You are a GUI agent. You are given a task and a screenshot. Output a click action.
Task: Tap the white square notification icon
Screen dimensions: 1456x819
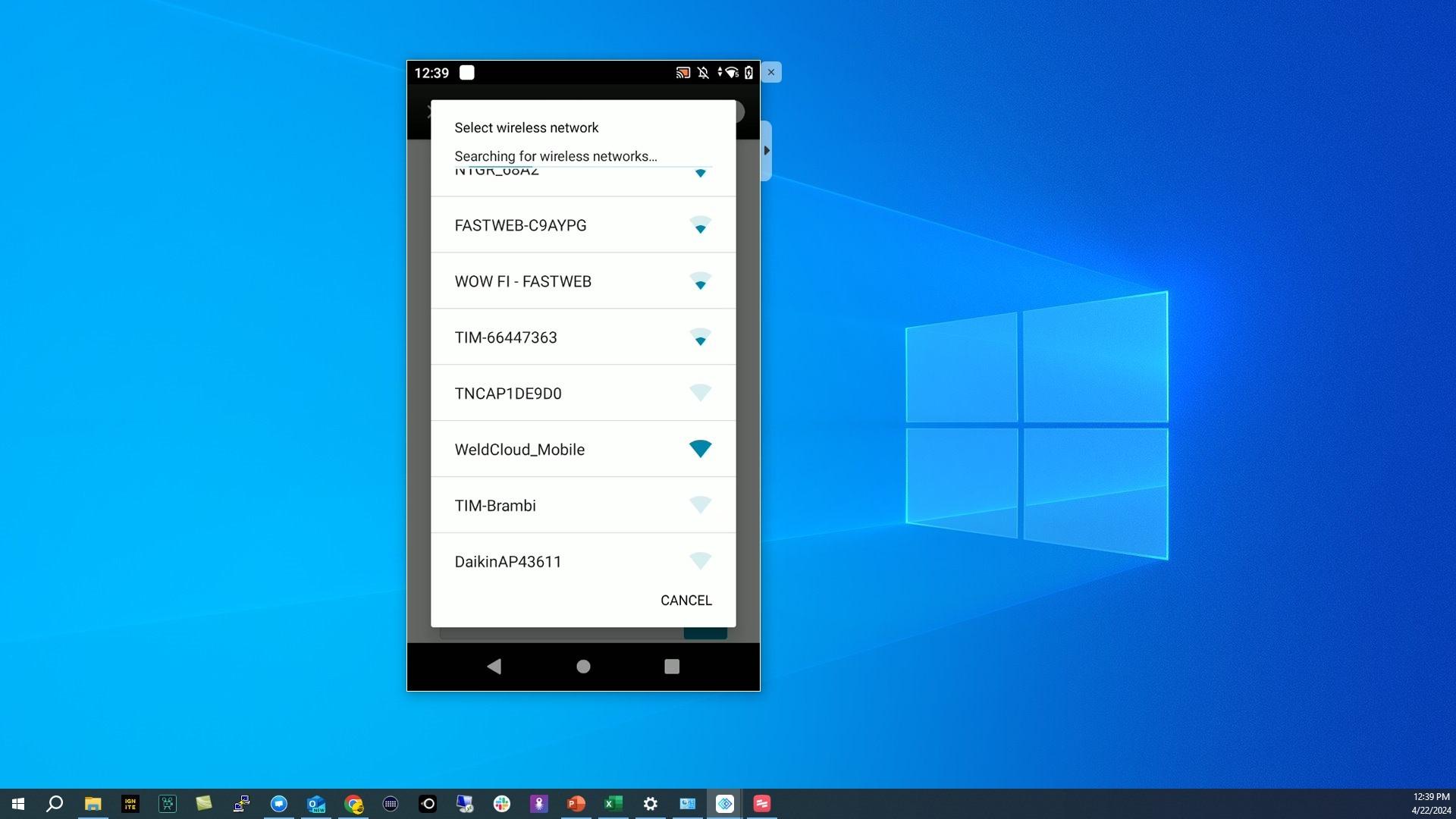pyautogui.click(x=467, y=73)
